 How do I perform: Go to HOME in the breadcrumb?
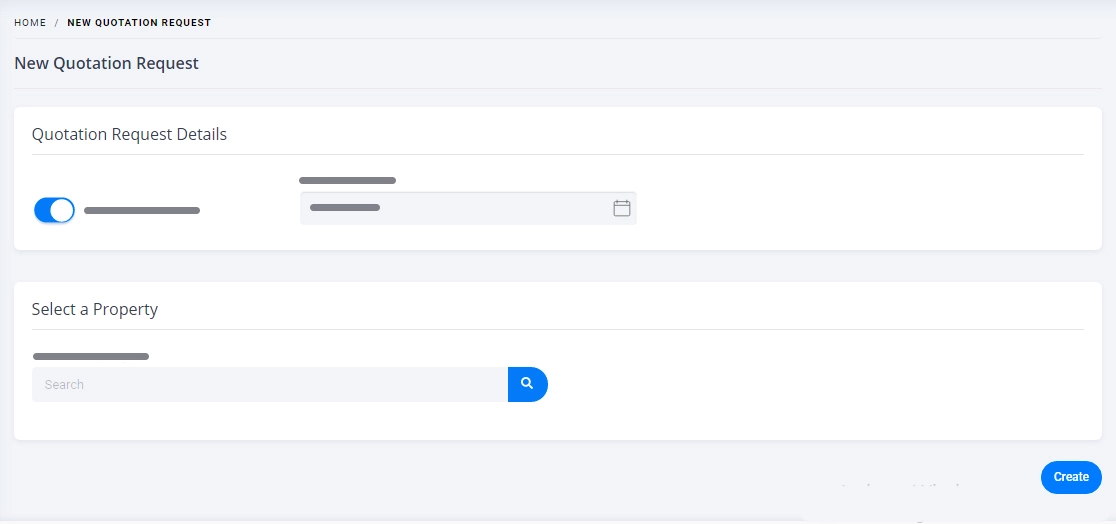30,23
